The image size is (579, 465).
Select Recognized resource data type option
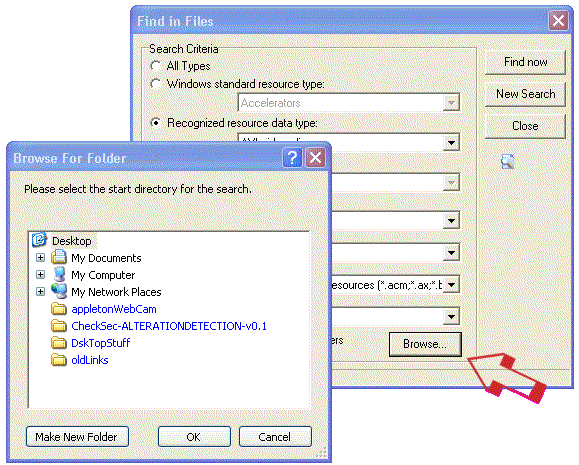[x=156, y=123]
